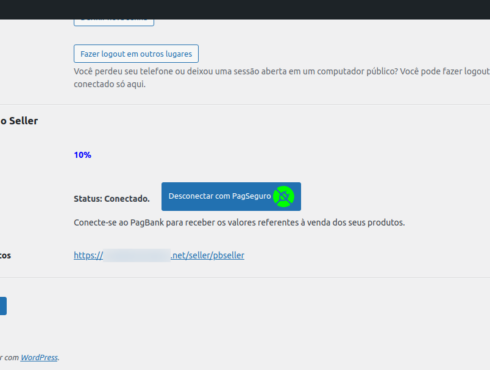490x370 pixels.
Task: Click the 10% commission value
Action: 82,155
